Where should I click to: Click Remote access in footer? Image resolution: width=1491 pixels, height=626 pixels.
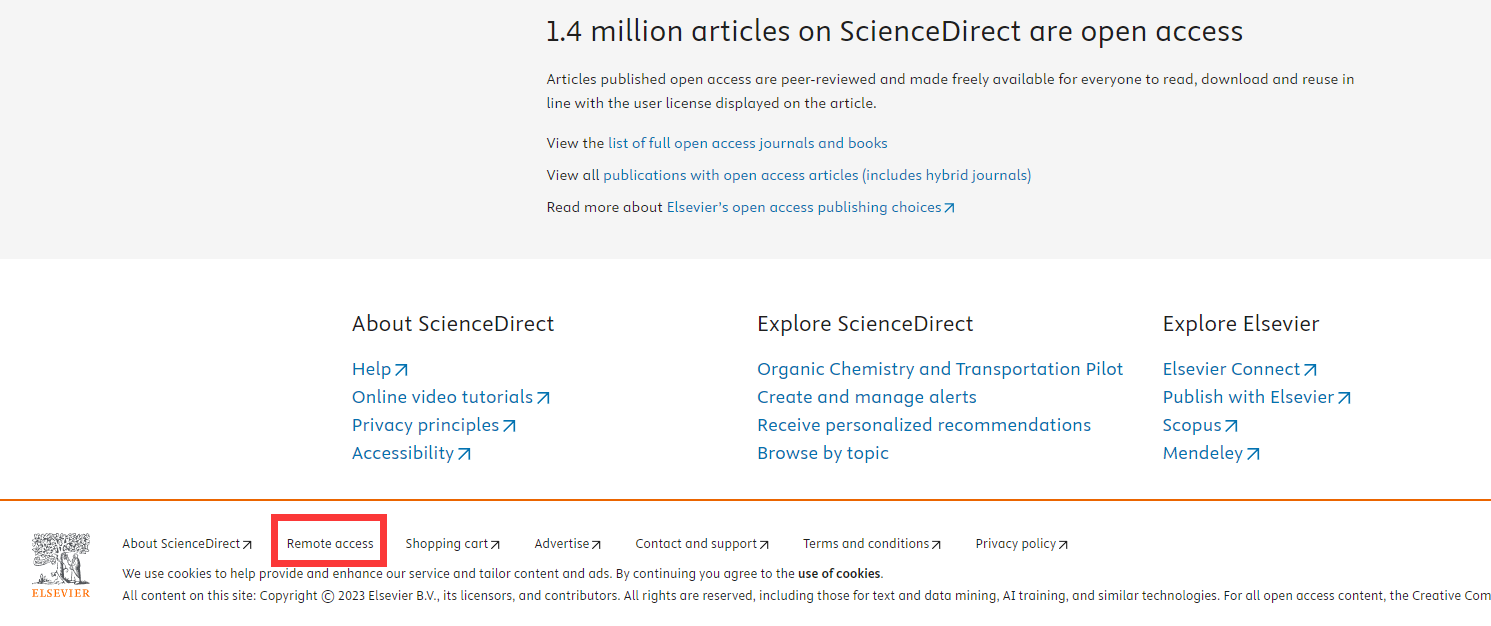[x=329, y=544]
